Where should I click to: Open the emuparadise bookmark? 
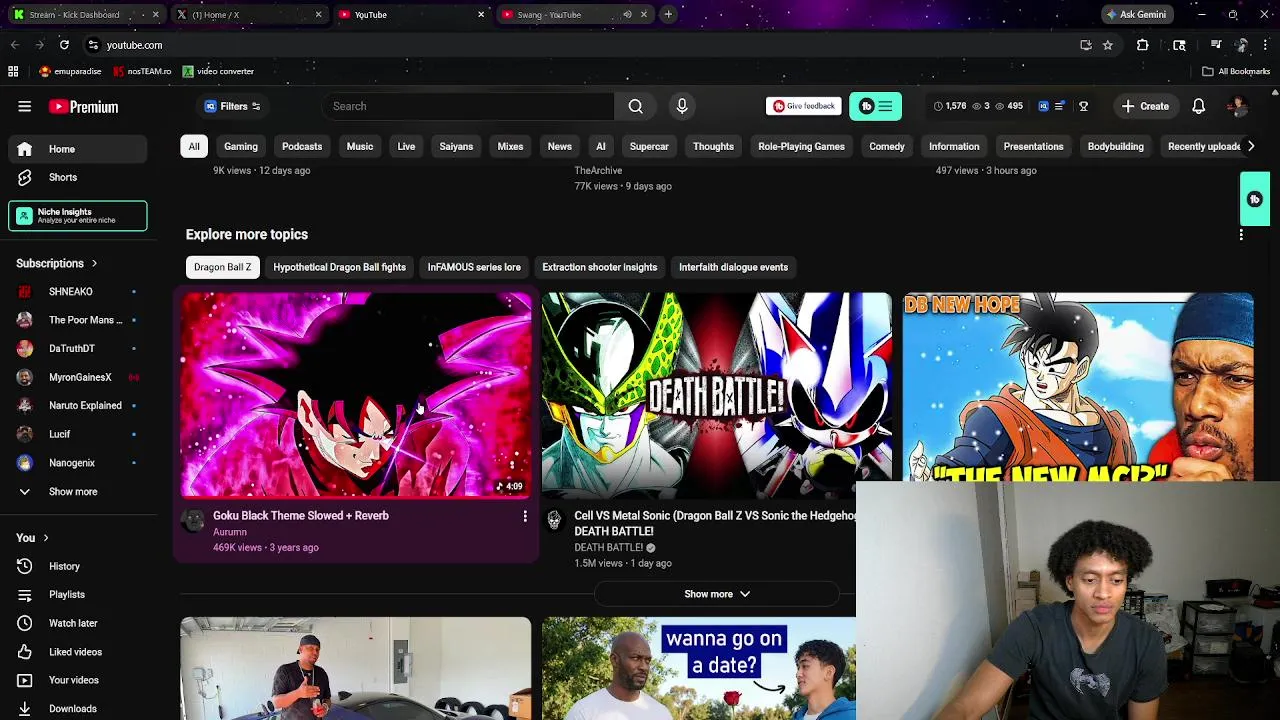[x=70, y=71]
